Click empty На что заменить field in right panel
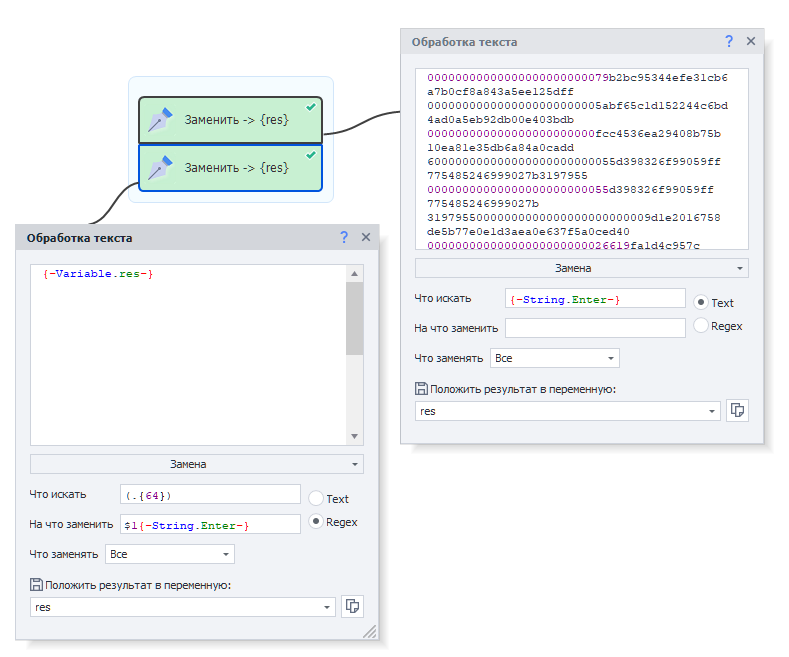Image resolution: width=789 pixels, height=657 pixels. [595, 328]
